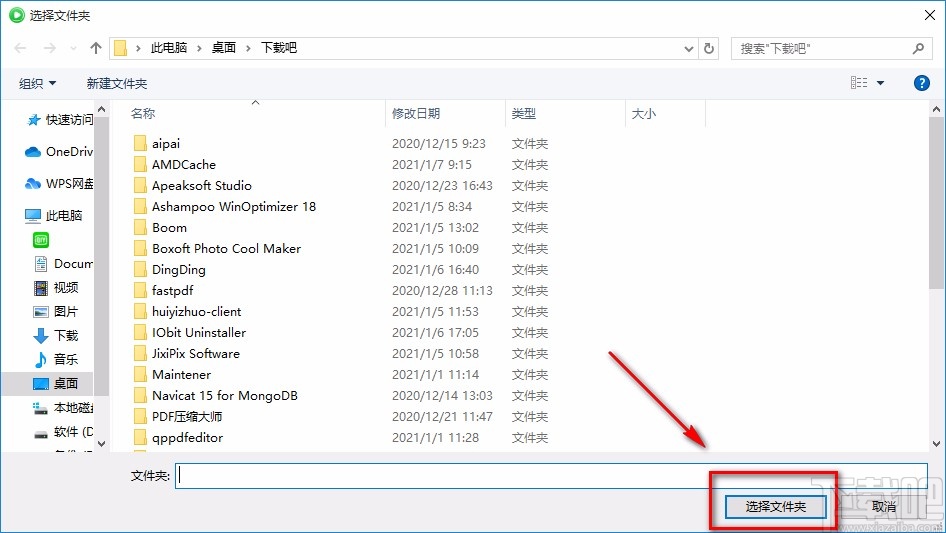Open the 组织 menu
This screenshot has height=533, width=946.
(37, 83)
